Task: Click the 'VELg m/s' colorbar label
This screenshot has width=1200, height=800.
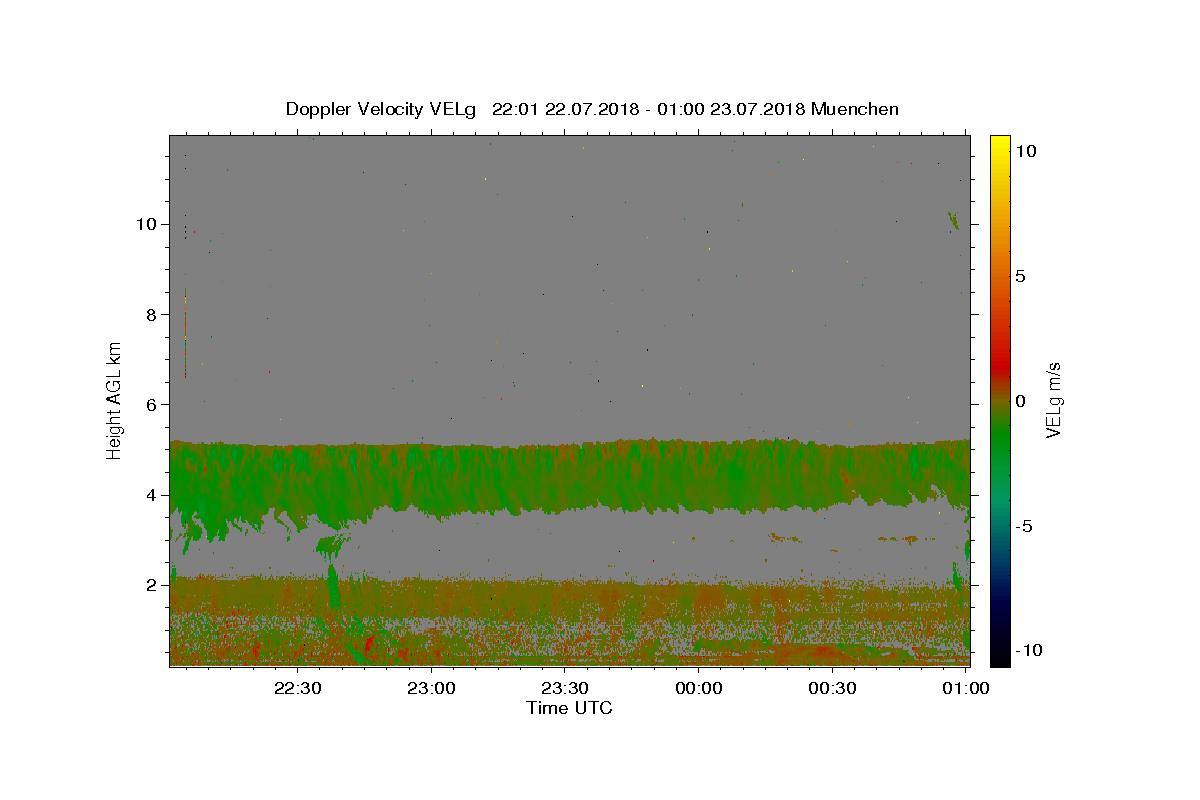Action: pos(1053,401)
